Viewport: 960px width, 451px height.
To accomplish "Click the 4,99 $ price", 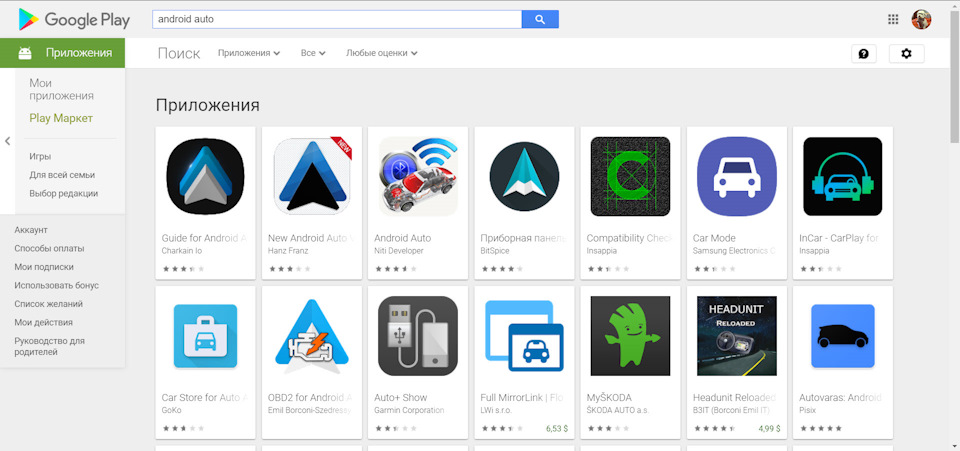I will (x=769, y=428).
